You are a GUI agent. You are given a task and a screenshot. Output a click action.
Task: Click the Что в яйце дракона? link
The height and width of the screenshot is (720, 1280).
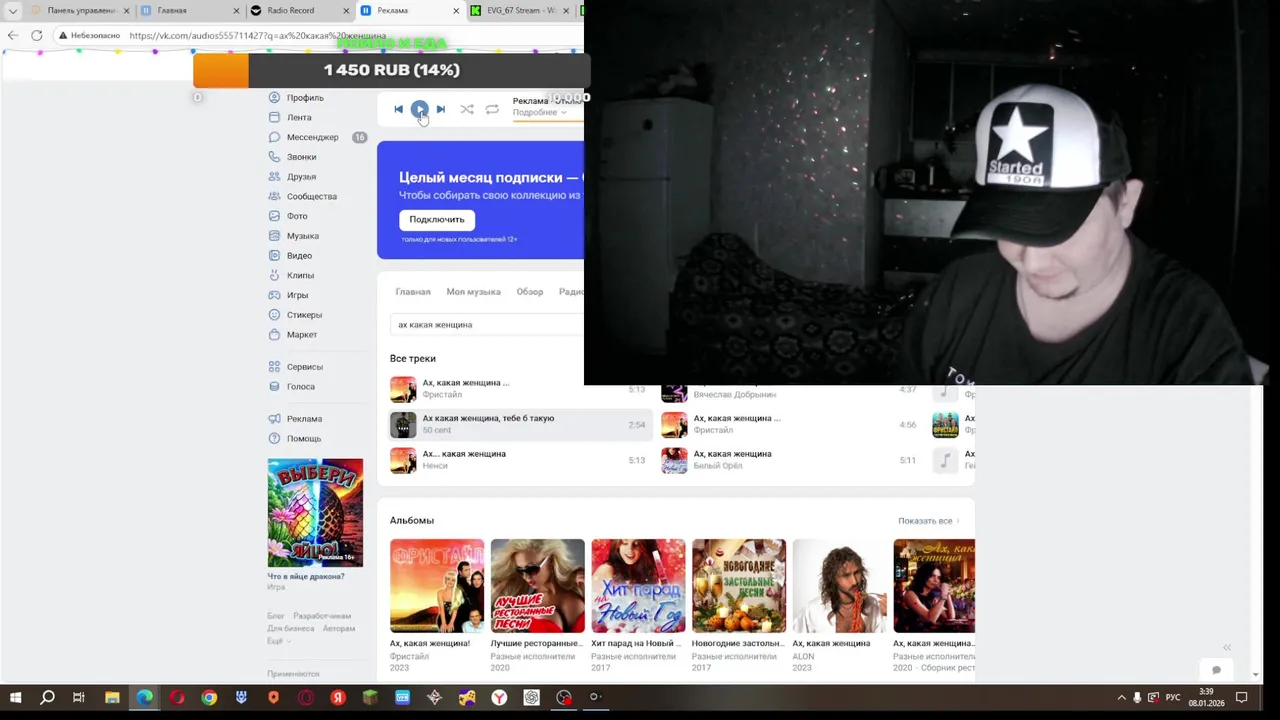coord(306,576)
